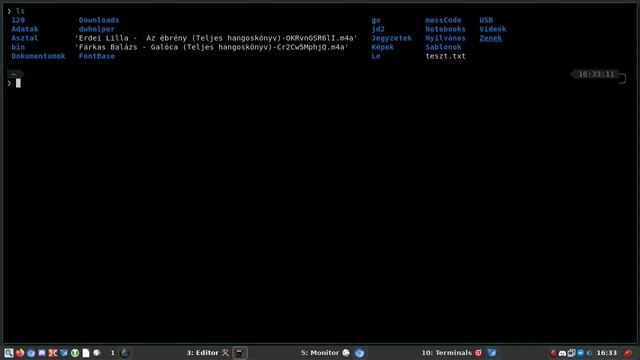Click the 'Jegyzetek' directory name
This screenshot has width=640, height=360.
[391, 38]
